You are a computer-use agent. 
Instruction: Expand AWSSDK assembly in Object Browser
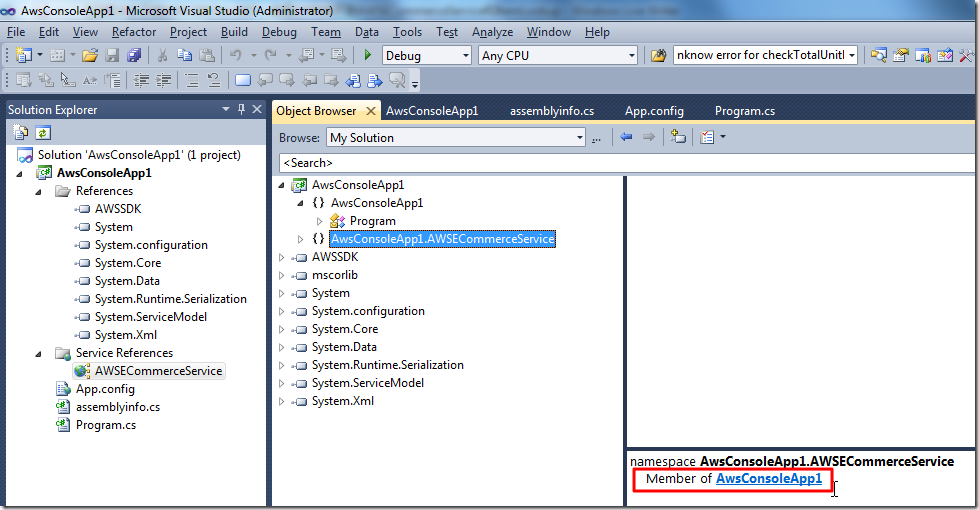(282, 257)
